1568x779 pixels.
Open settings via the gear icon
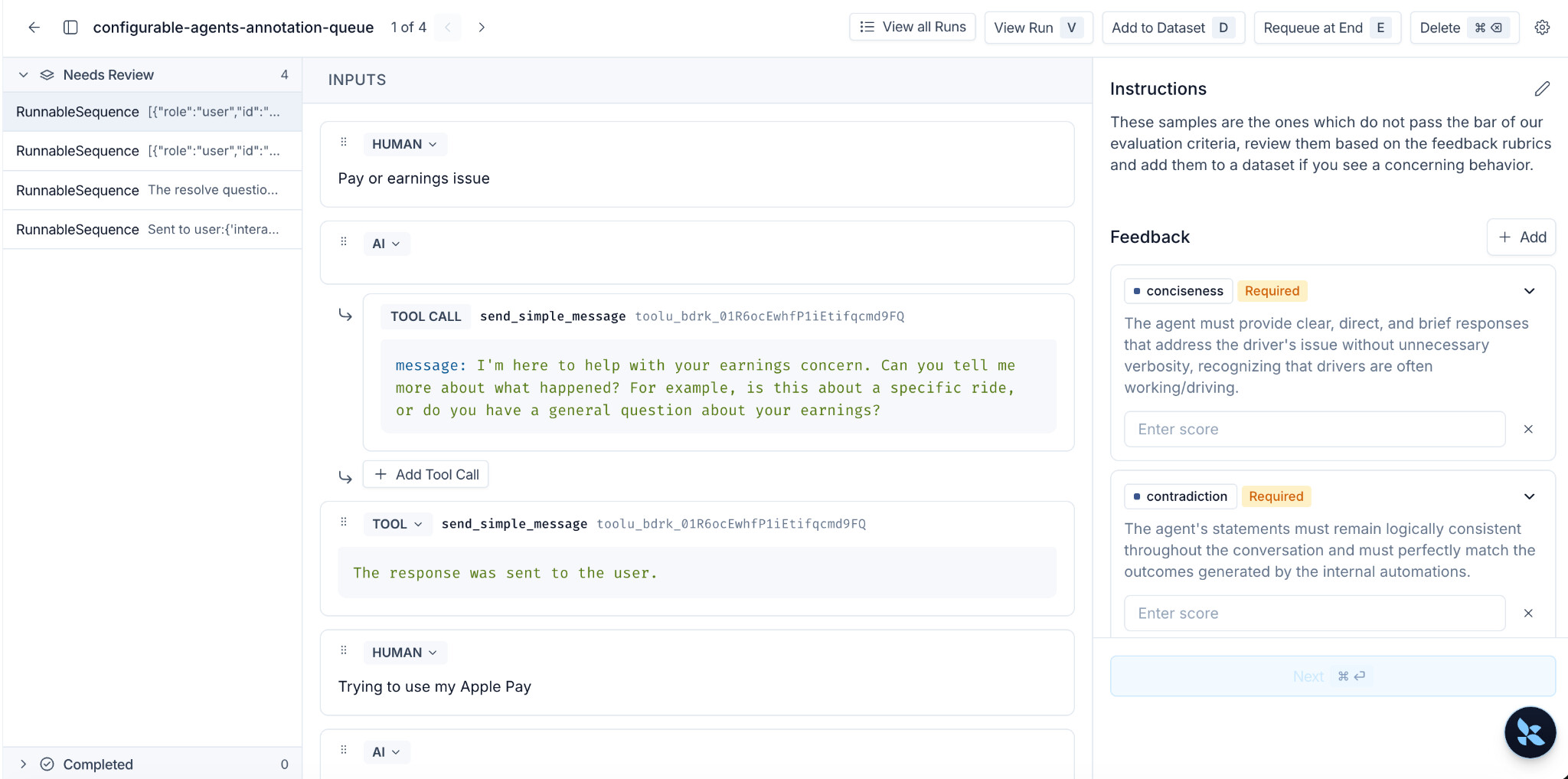pyautogui.click(x=1542, y=28)
